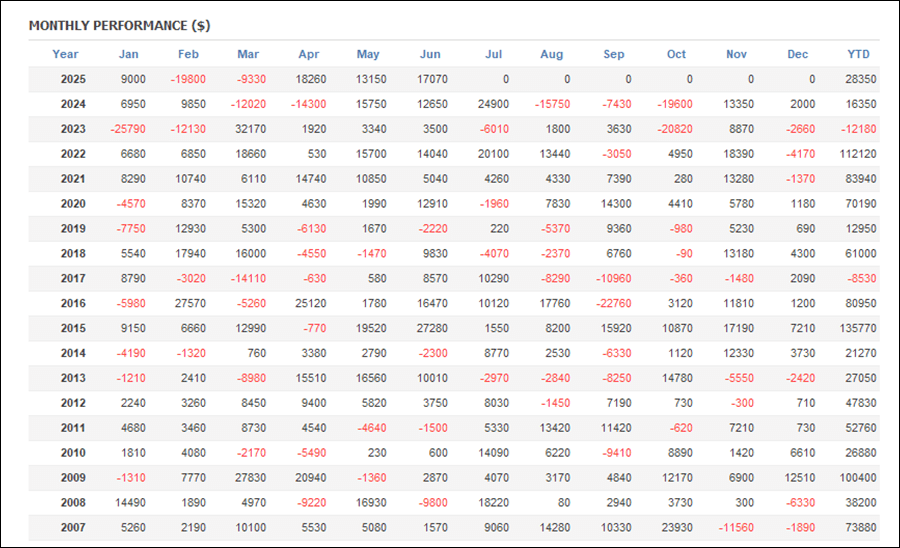The image size is (900, 548).
Task: Click 2010 Jul value 14090
Action: pyautogui.click(x=493, y=453)
